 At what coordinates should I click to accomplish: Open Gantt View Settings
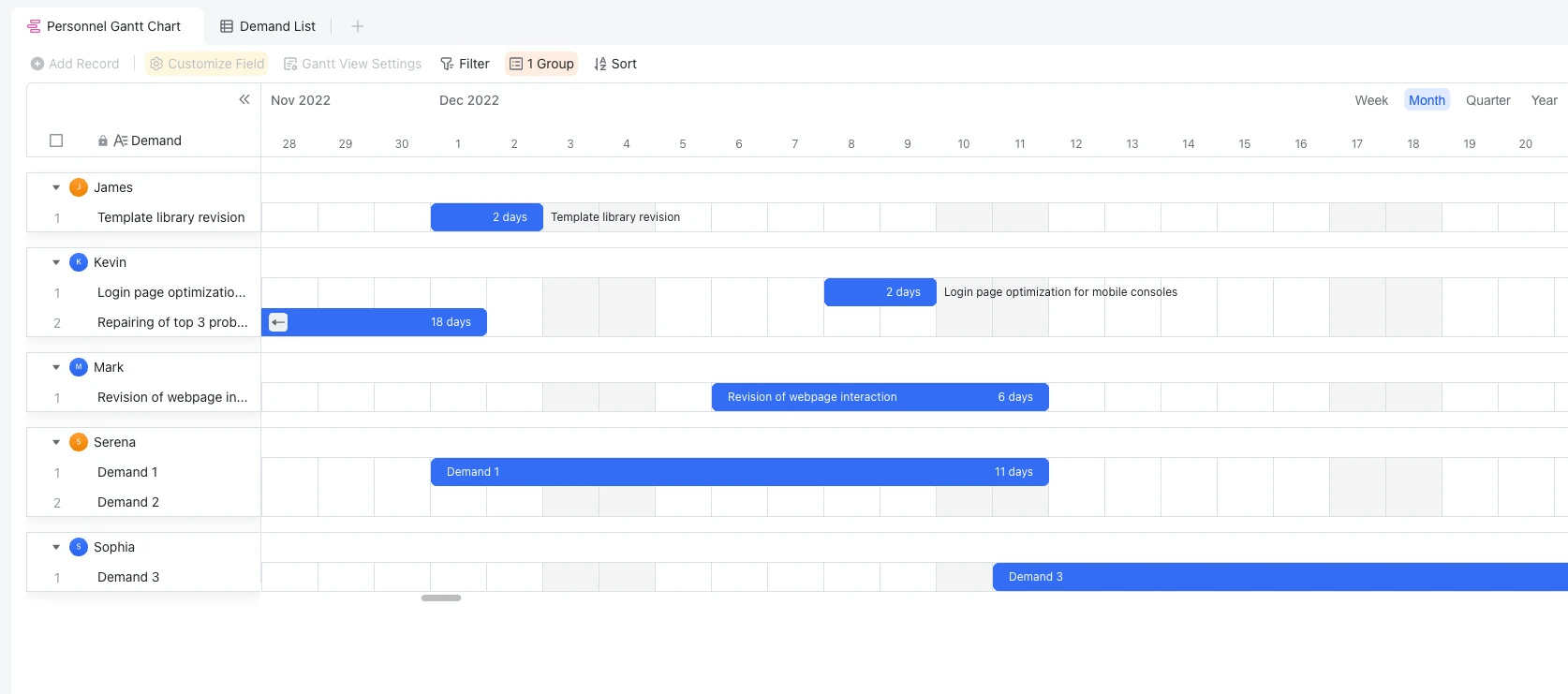[x=352, y=64]
